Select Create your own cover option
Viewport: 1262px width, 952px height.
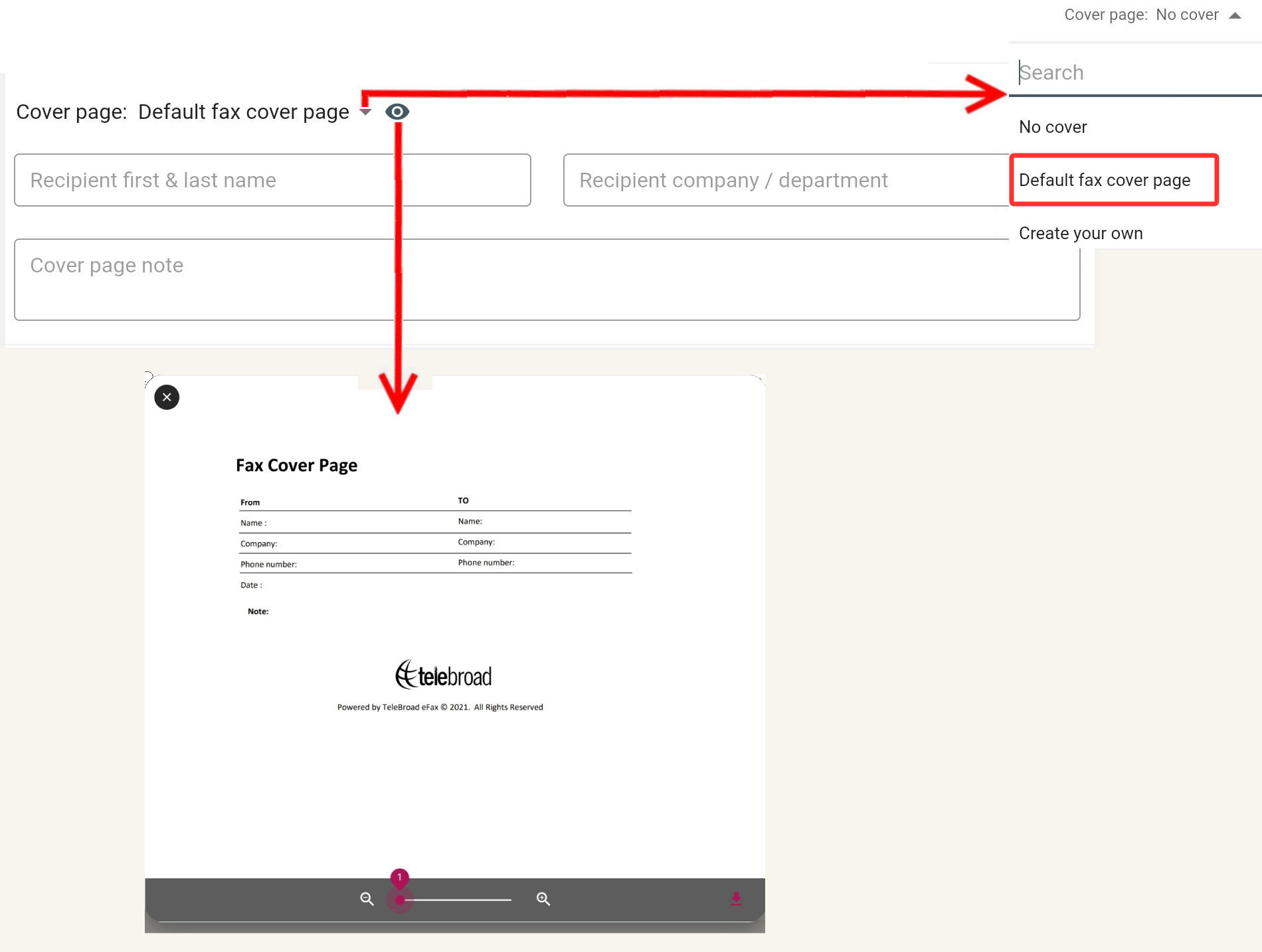(x=1081, y=233)
